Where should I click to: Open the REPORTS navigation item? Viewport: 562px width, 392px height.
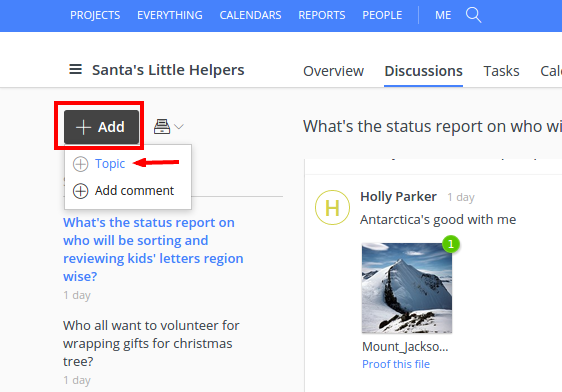pyautogui.click(x=322, y=15)
